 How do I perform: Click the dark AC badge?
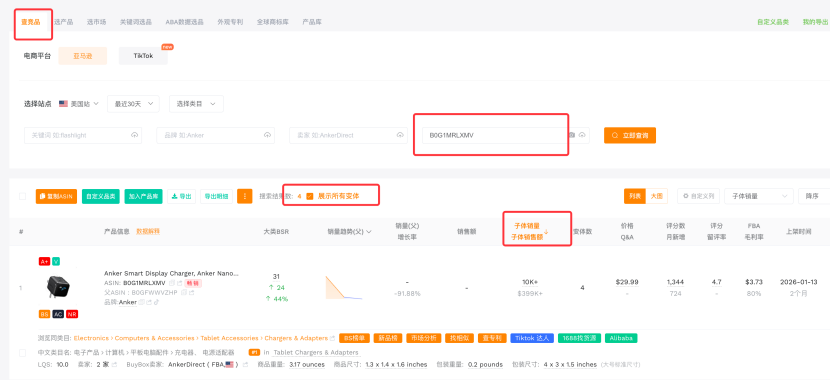pyautogui.click(x=58, y=314)
